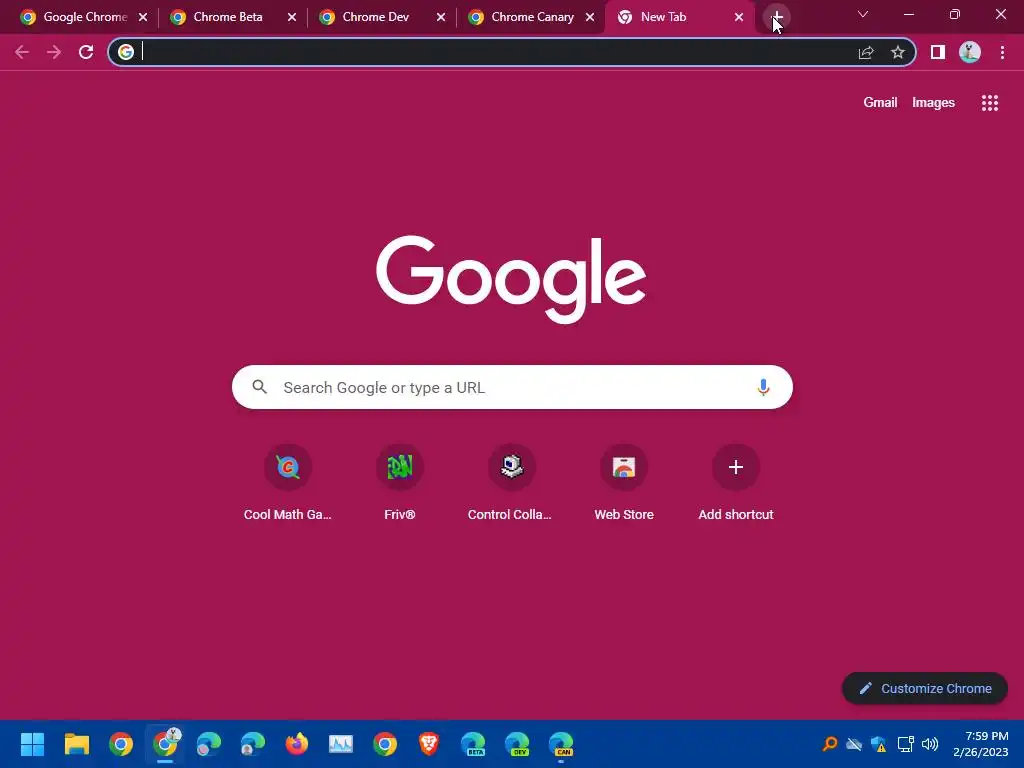Image resolution: width=1024 pixels, height=768 pixels.
Task: Open the tab search dropdown chevron
Action: point(863,14)
